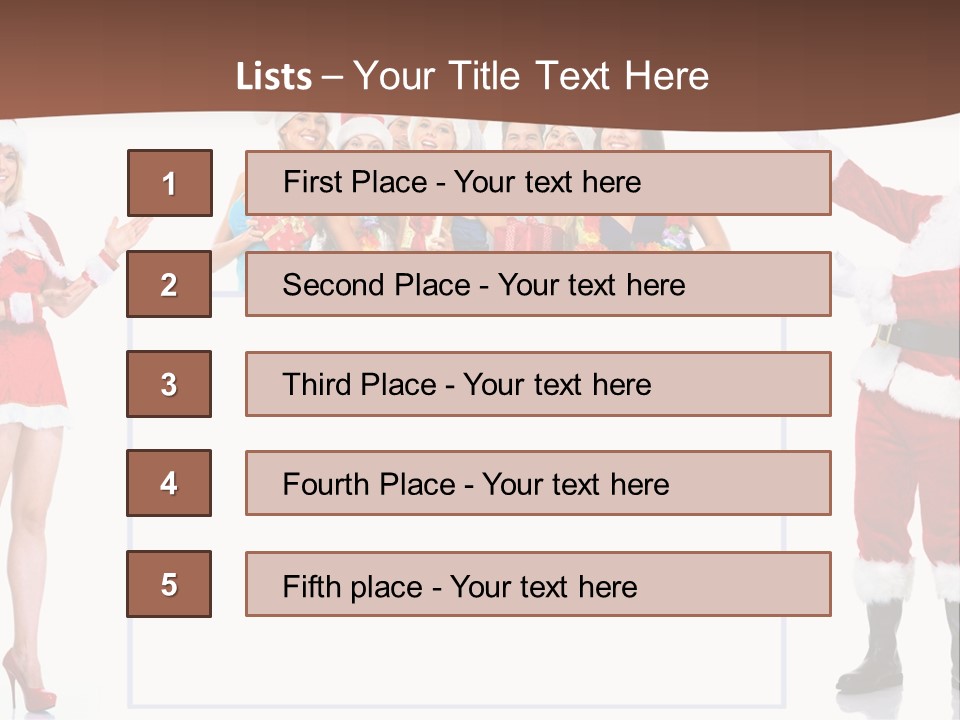Click the Second Place text bar

coord(538,284)
